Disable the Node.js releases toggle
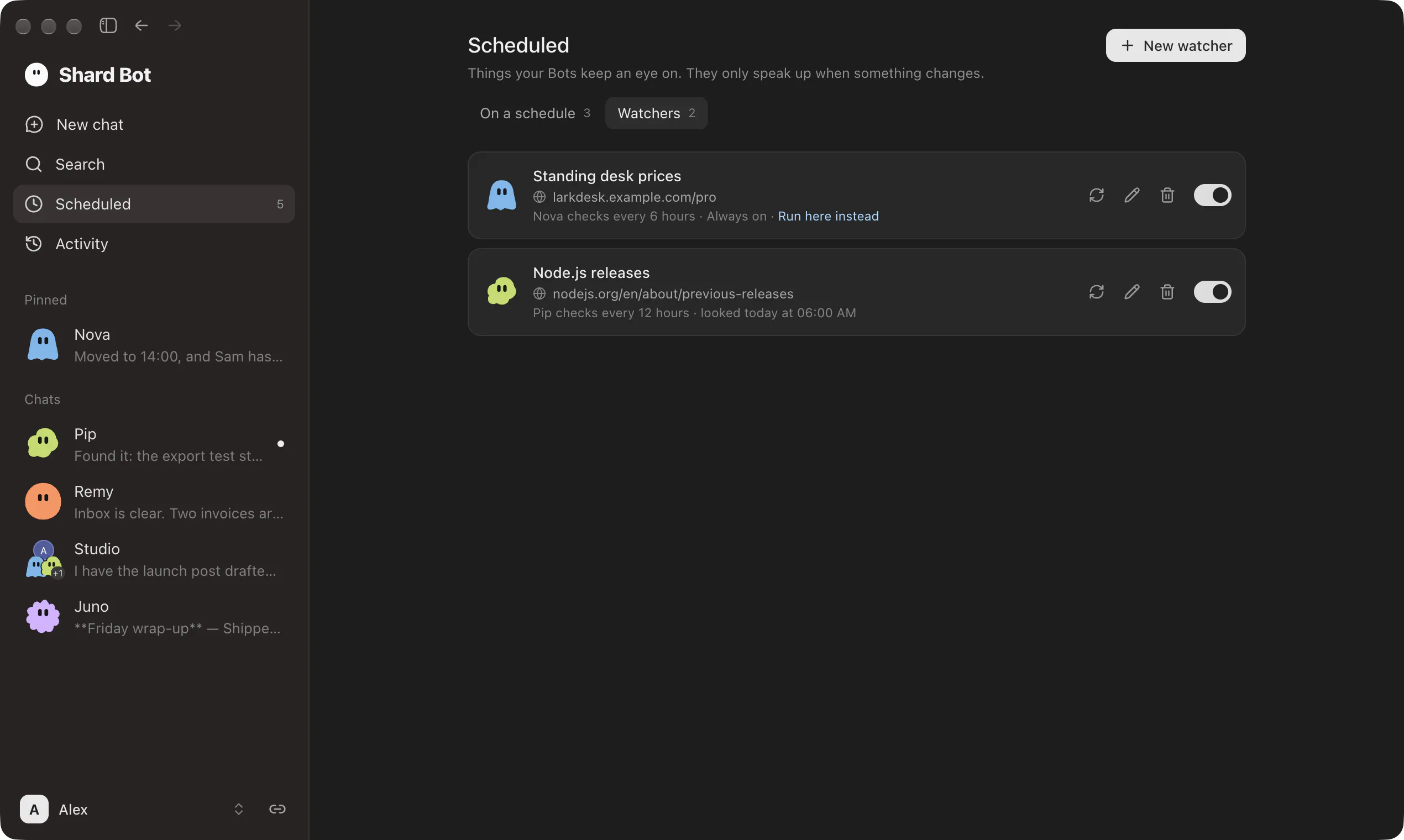Screen dimensions: 1404x840 pyautogui.click(x=1212, y=292)
